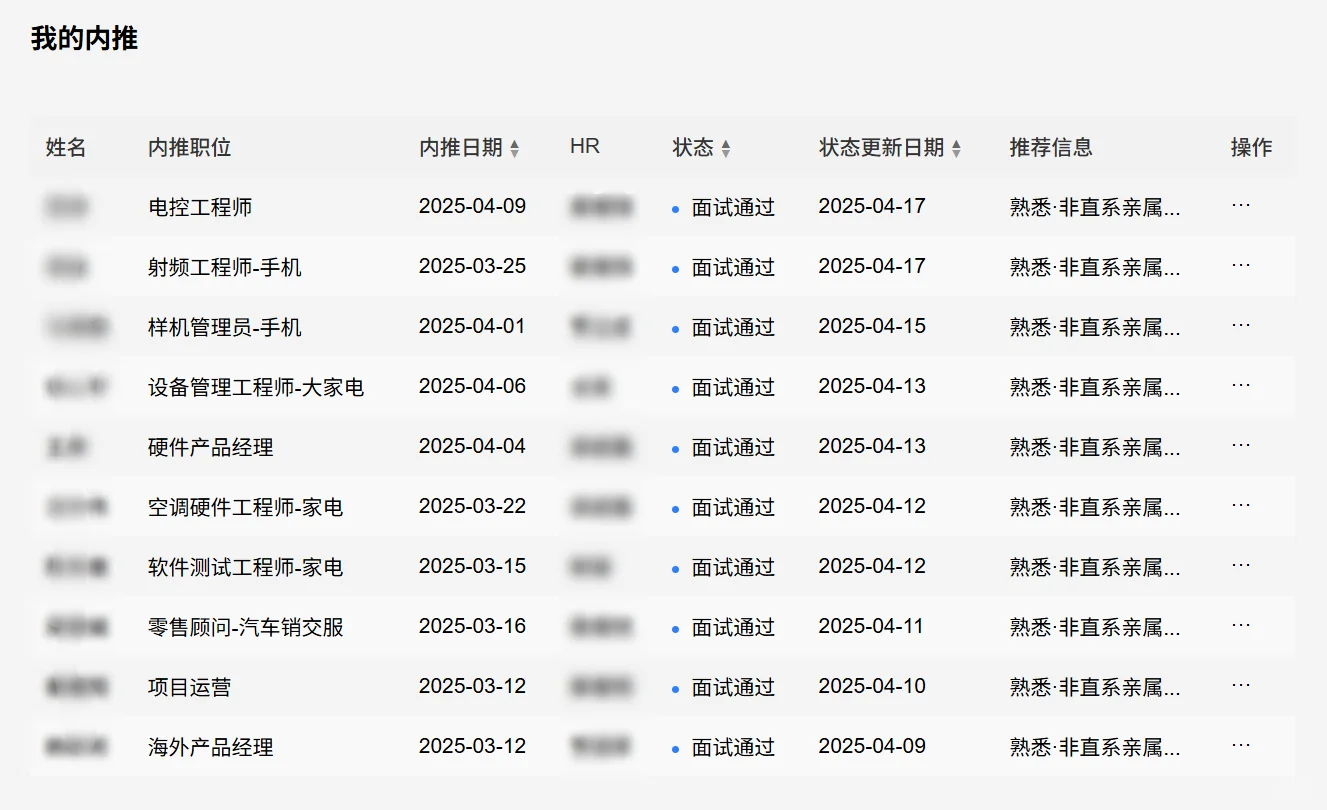This screenshot has height=810, width=1327.
Task: Click the ellipsis icon on 射频工程师-手机 row
Action: coord(1241,266)
